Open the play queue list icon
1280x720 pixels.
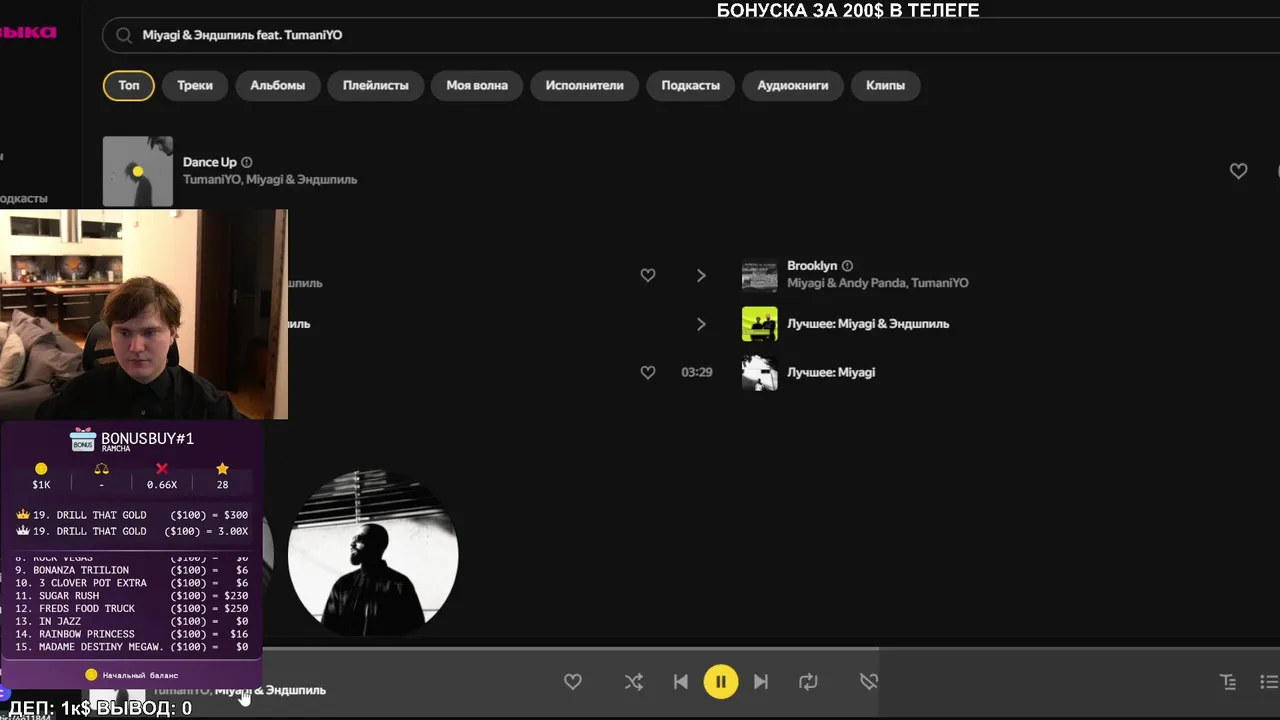click(1270, 682)
